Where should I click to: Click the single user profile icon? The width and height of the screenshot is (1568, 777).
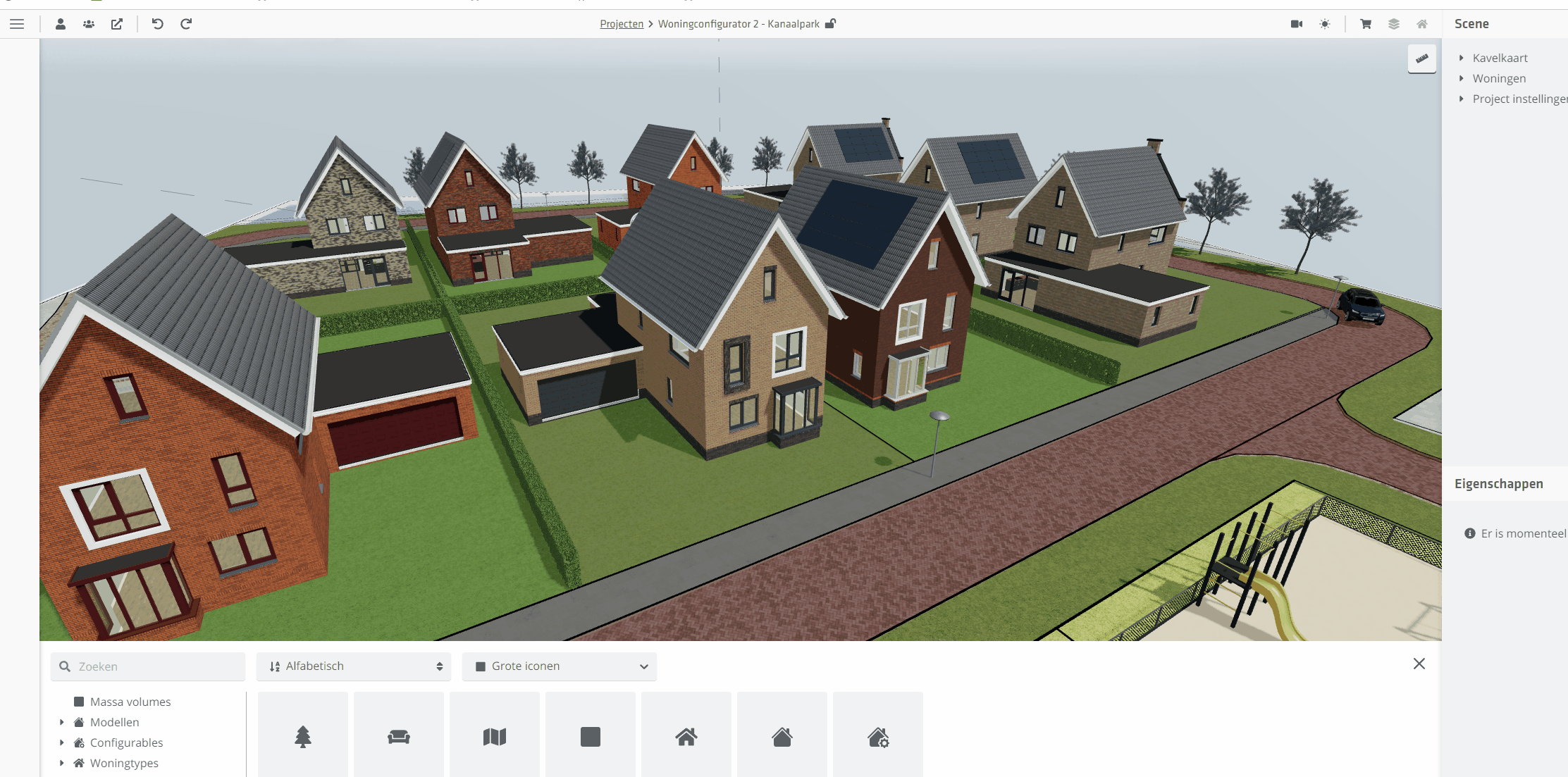pyautogui.click(x=61, y=24)
